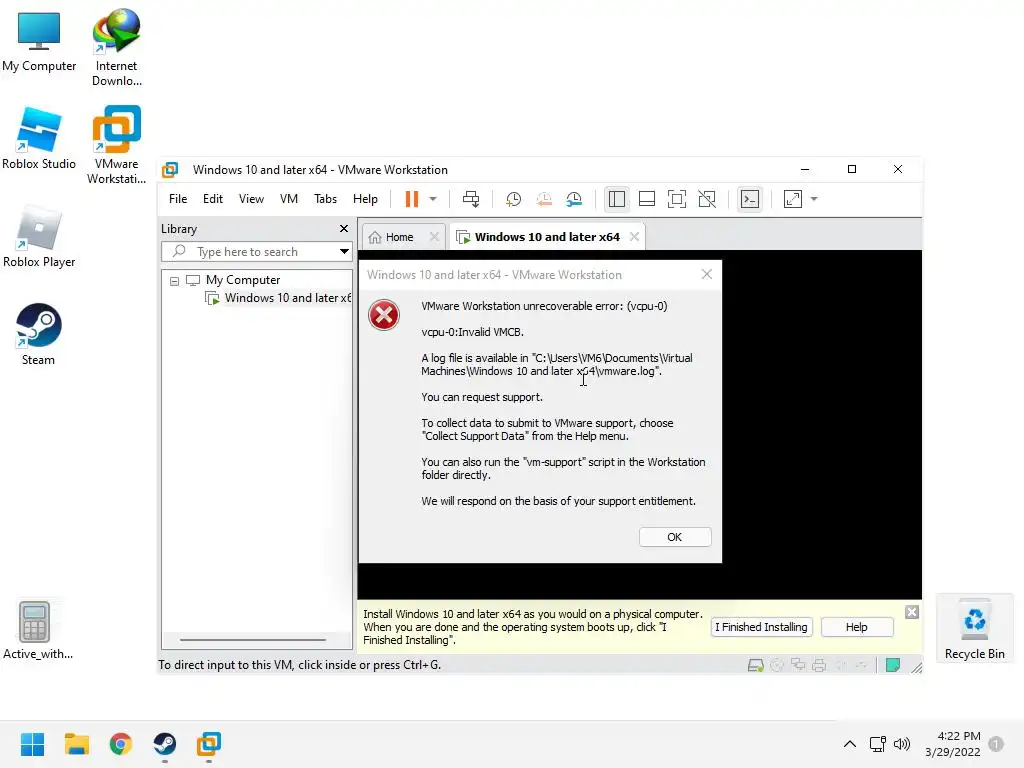The width and height of the screenshot is (1024, 768).
Task: Open the View menu
Action: click(x=251, y=199)
